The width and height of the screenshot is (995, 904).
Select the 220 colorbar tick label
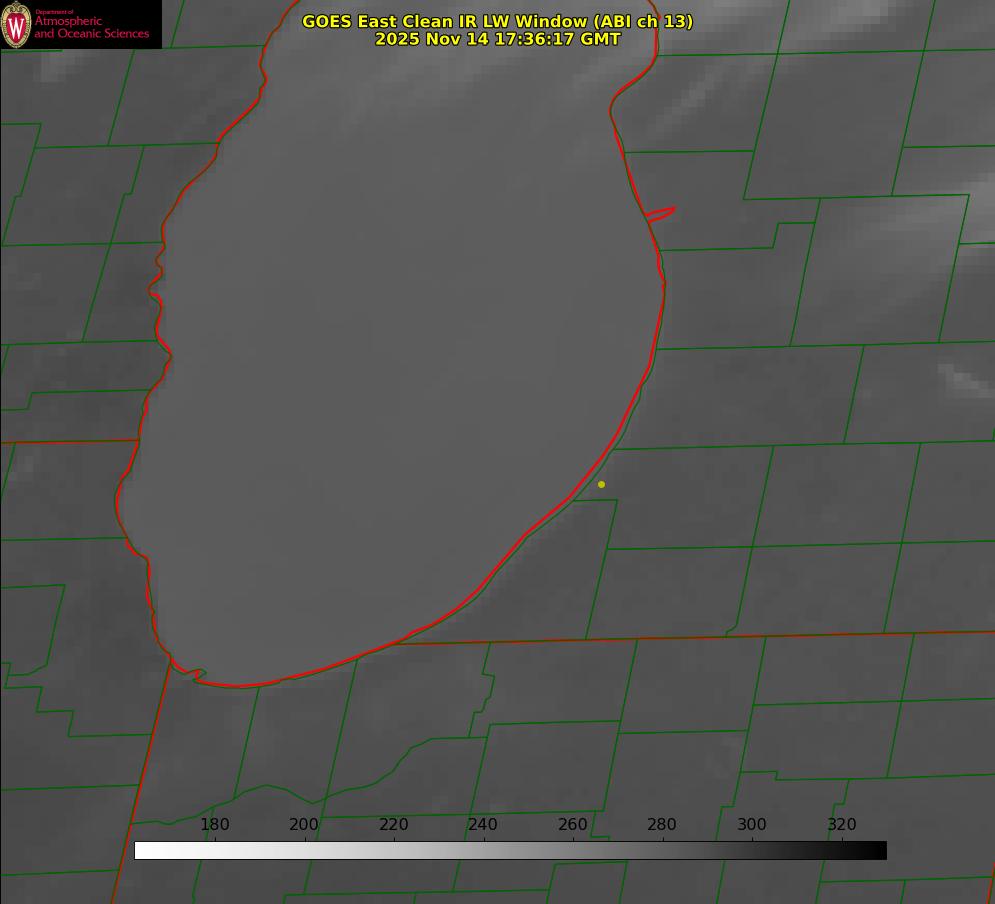394,825
